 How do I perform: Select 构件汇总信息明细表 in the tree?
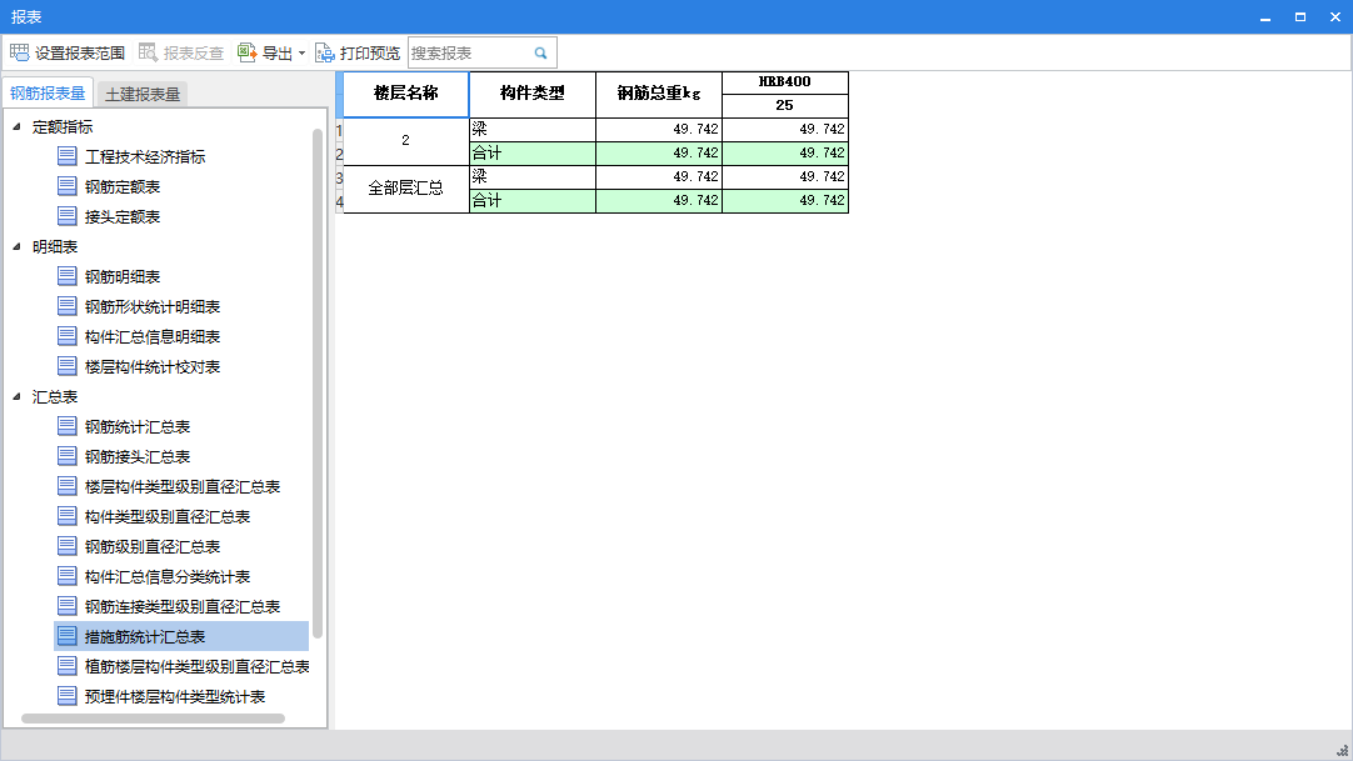[152, 337]
